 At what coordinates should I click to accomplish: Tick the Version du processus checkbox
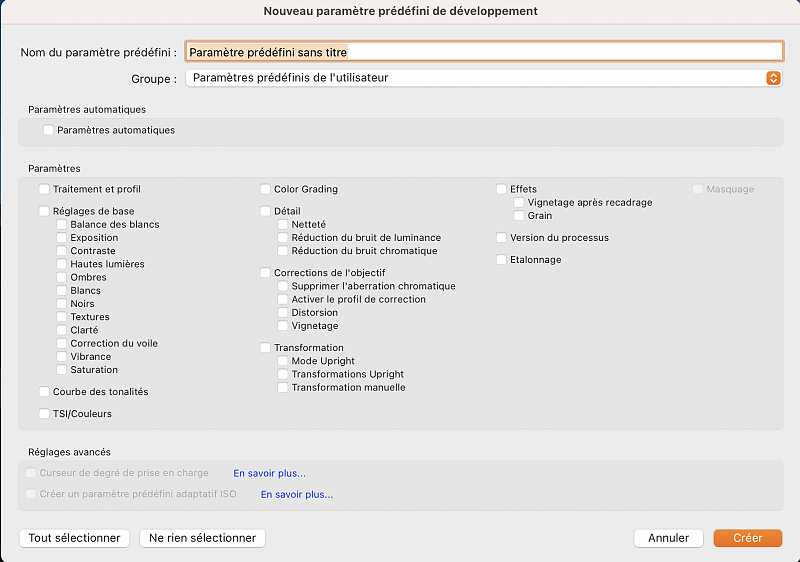(x=501, y=238)
